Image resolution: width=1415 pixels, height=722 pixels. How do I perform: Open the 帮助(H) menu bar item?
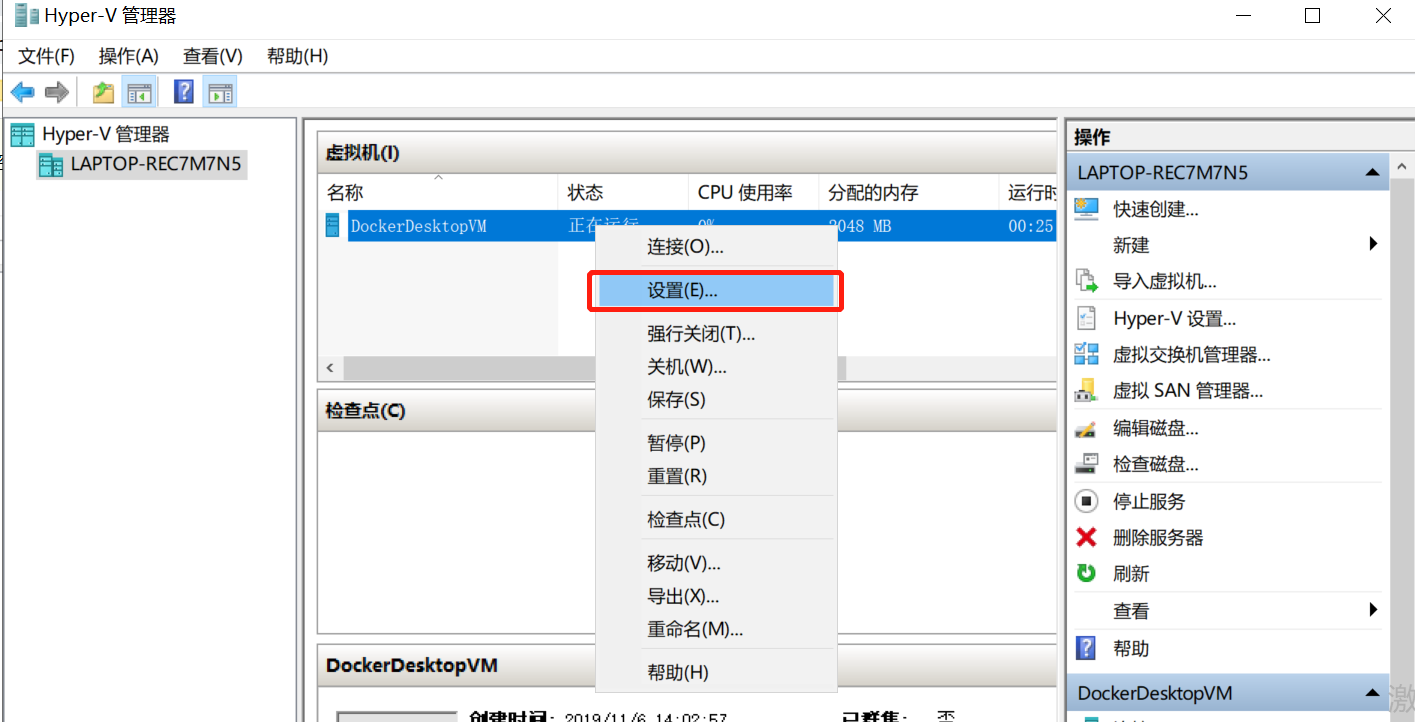[x=298, y=56]
